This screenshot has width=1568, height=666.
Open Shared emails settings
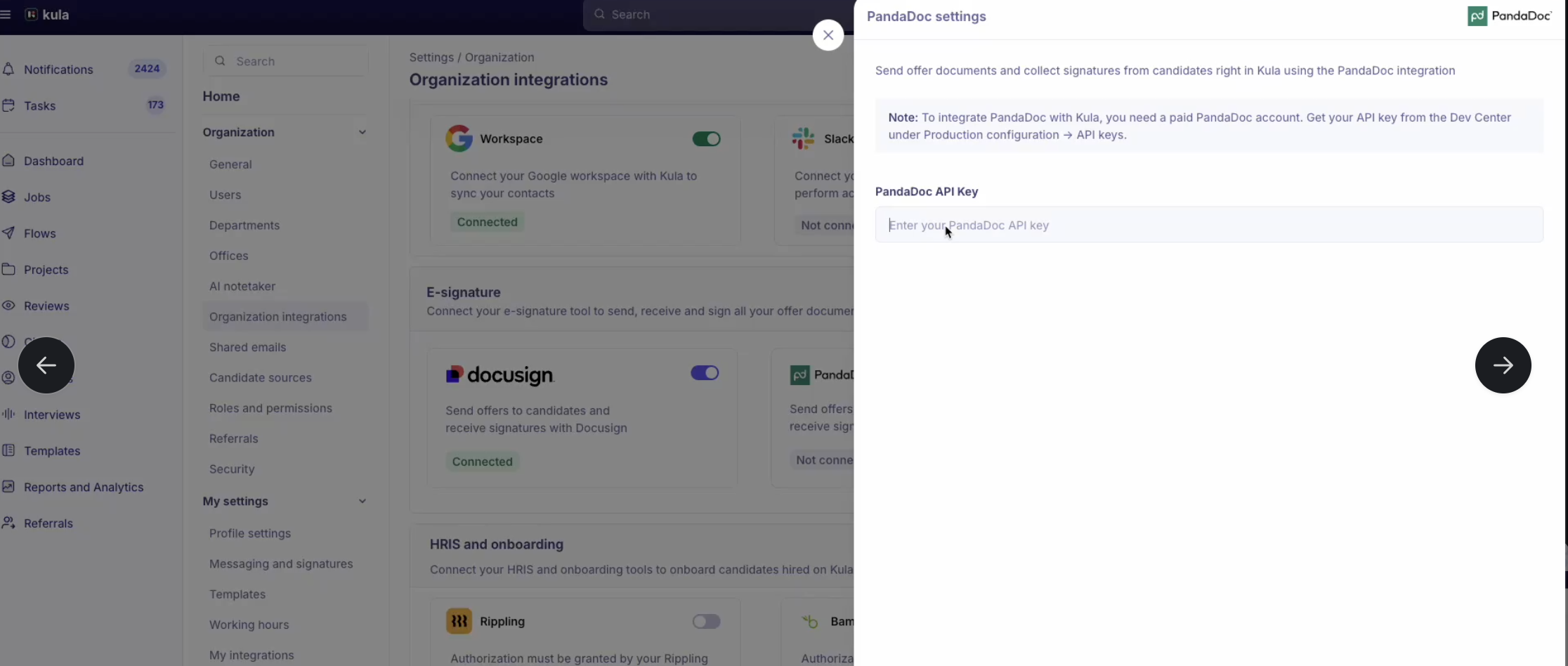tap(247, 347)
